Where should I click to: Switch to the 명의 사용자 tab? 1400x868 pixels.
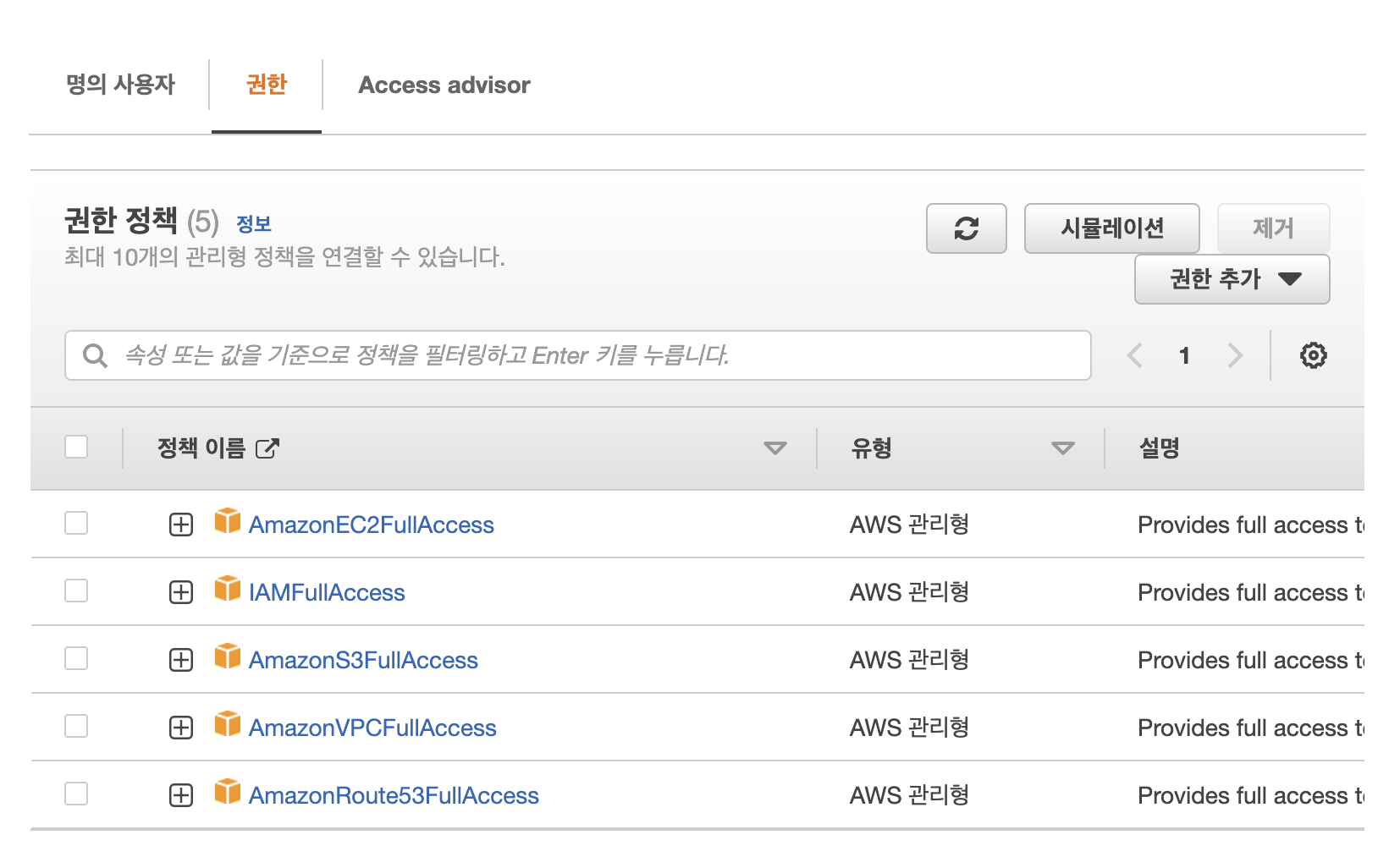click(120, 85)
